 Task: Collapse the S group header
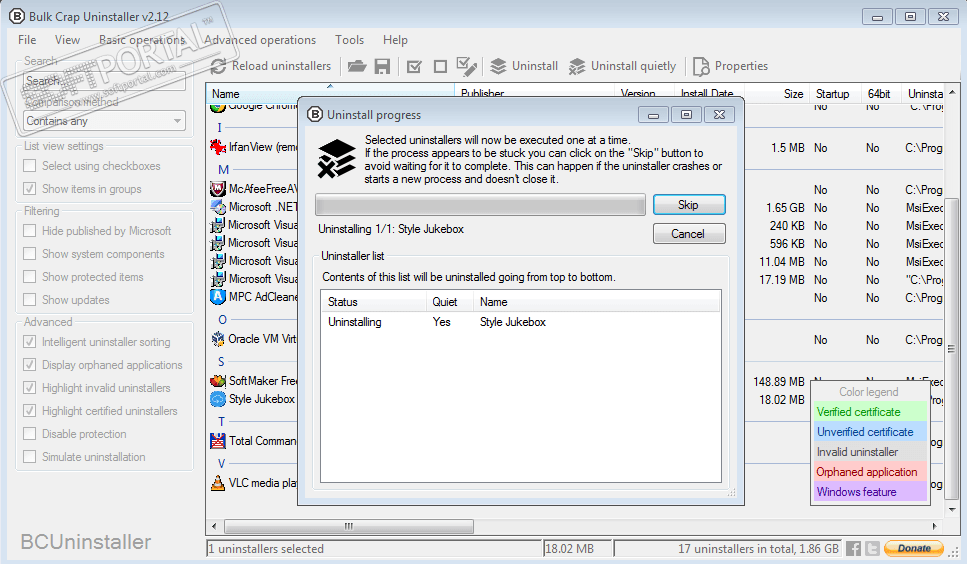[221, 362]
